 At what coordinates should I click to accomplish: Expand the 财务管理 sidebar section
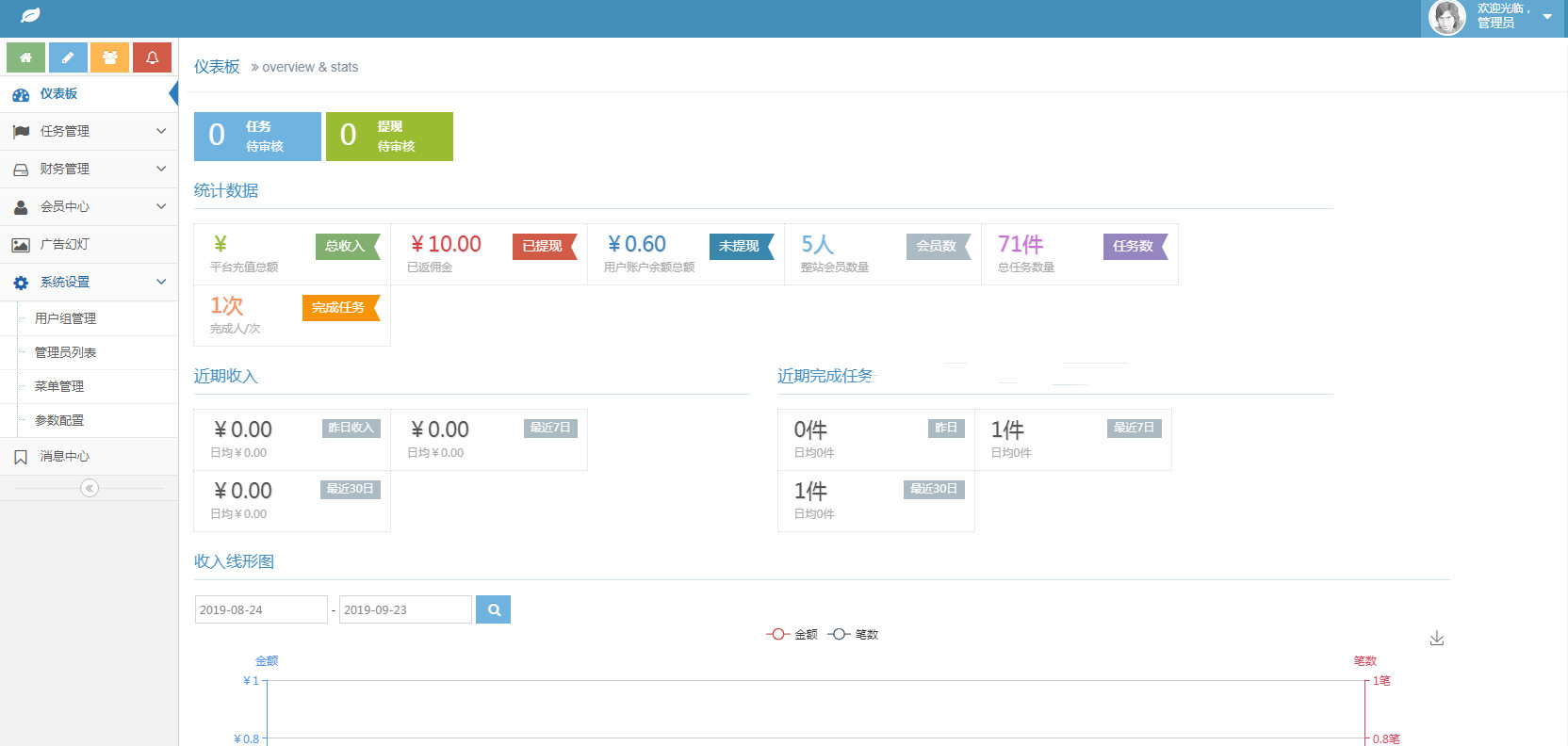click(89, 169)
